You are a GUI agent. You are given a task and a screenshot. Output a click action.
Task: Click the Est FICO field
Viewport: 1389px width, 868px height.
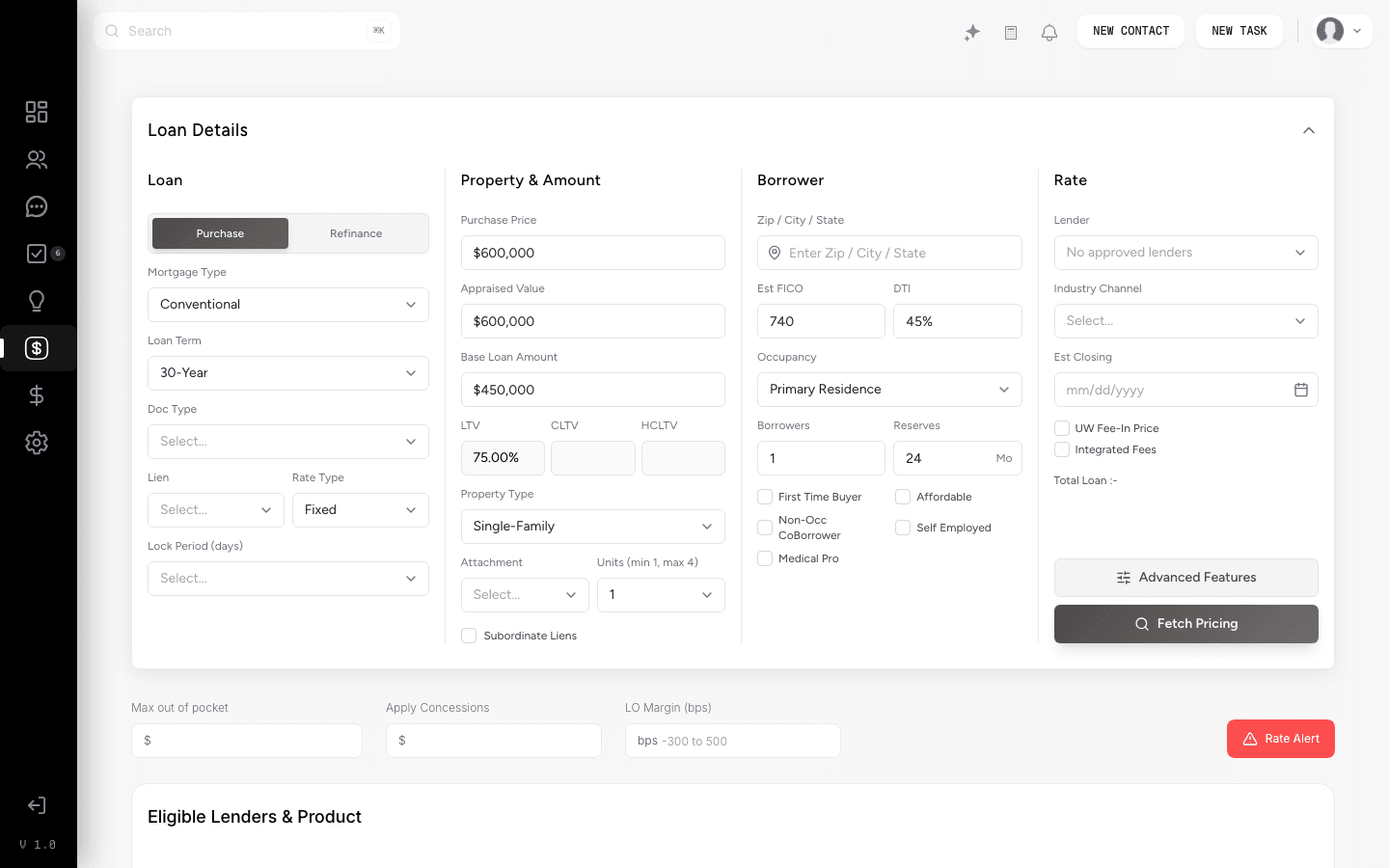click(821, 321)
